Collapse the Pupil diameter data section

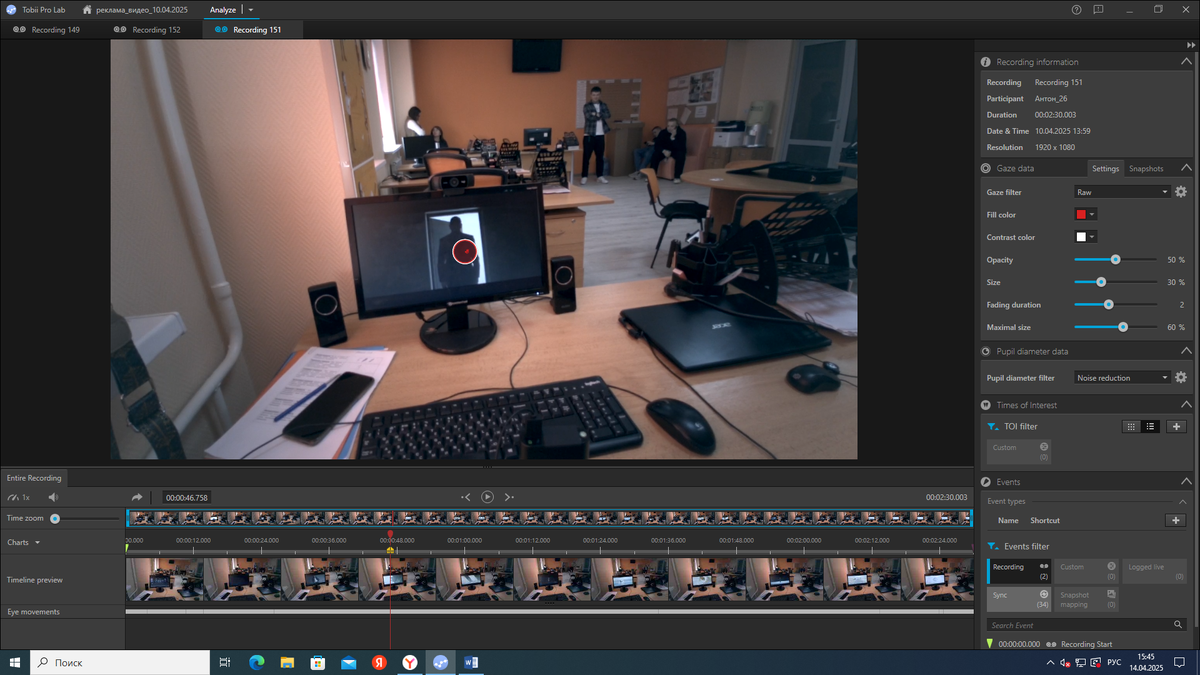[1186, 352]
